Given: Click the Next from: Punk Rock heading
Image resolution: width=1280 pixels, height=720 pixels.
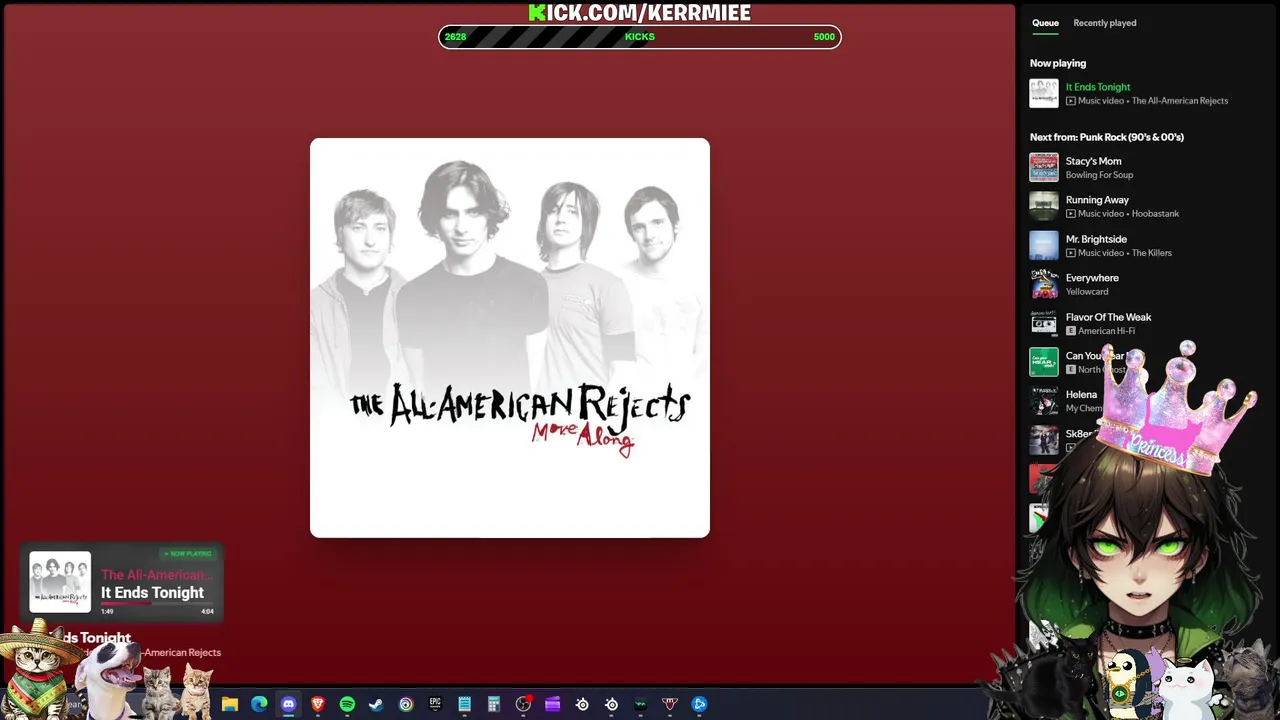Looking at the screenshot, I should (x=1107, y=137).
